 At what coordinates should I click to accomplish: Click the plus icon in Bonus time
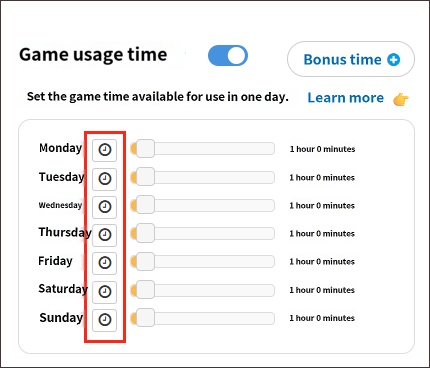click(394, 60)
